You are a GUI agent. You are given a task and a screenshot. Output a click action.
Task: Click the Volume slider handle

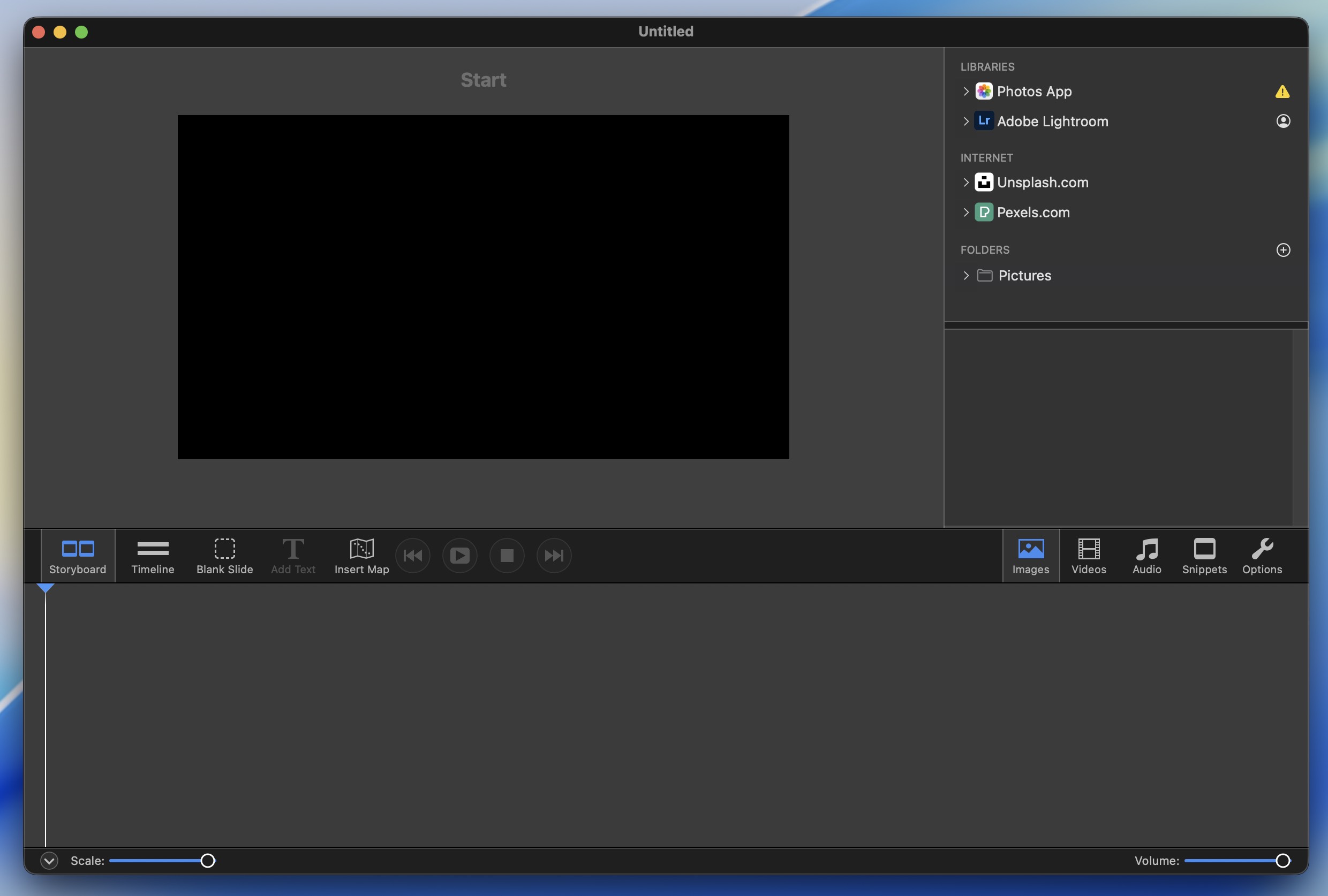1282,861
